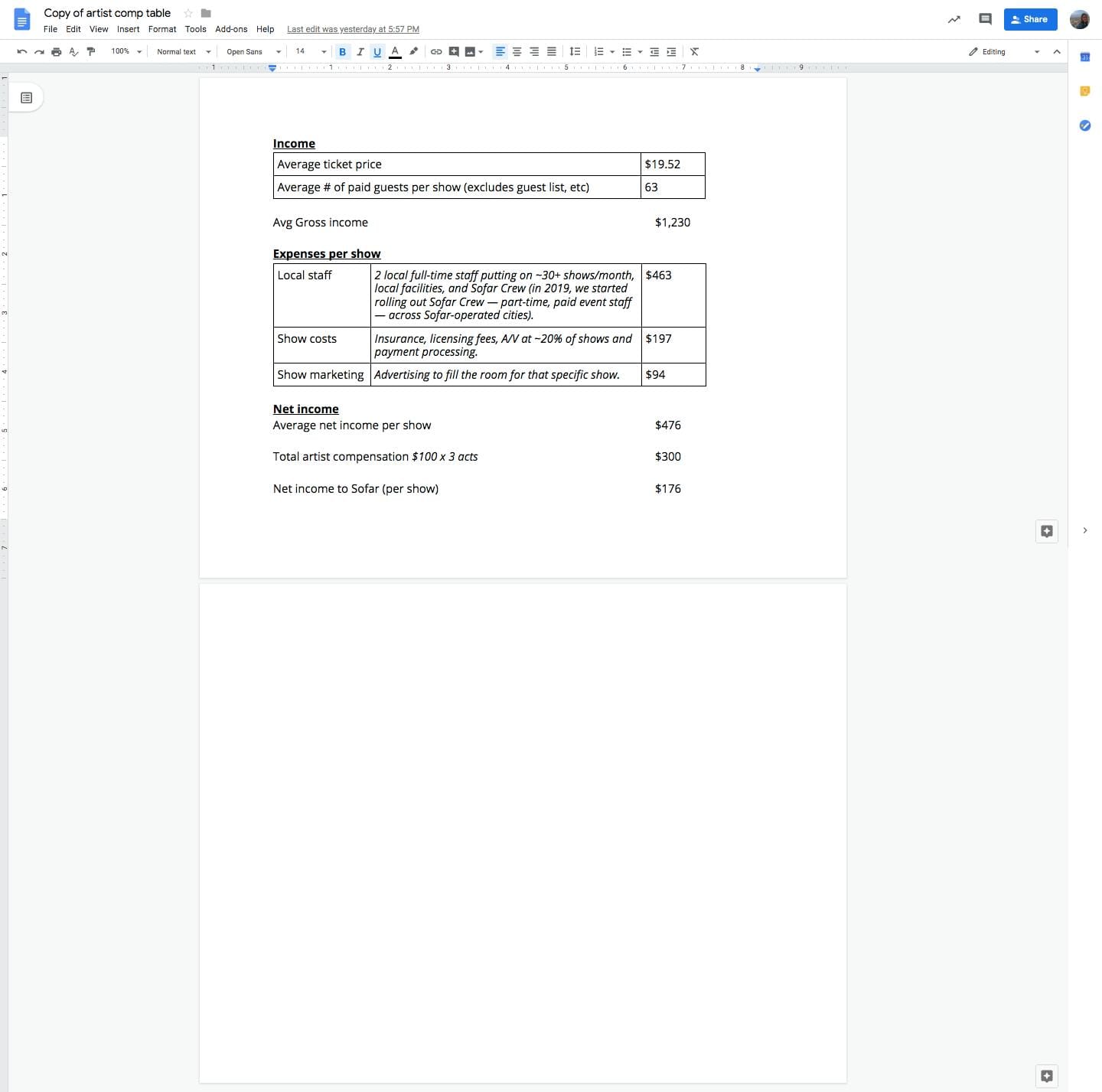Apply a bulleted list
The image size is (1102, 1092).
pyautogui.click(x=627, y=52)
